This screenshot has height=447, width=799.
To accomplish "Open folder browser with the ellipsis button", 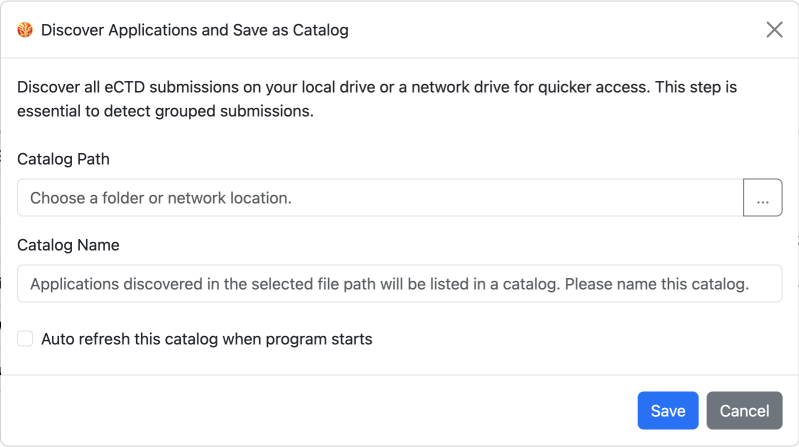I will pos(762,198).
